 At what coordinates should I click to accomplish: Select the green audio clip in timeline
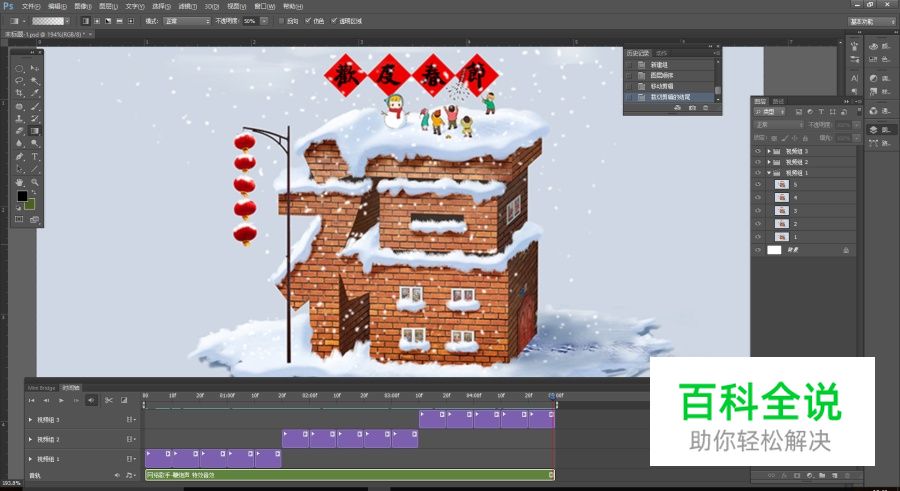[x=348, y=474]
